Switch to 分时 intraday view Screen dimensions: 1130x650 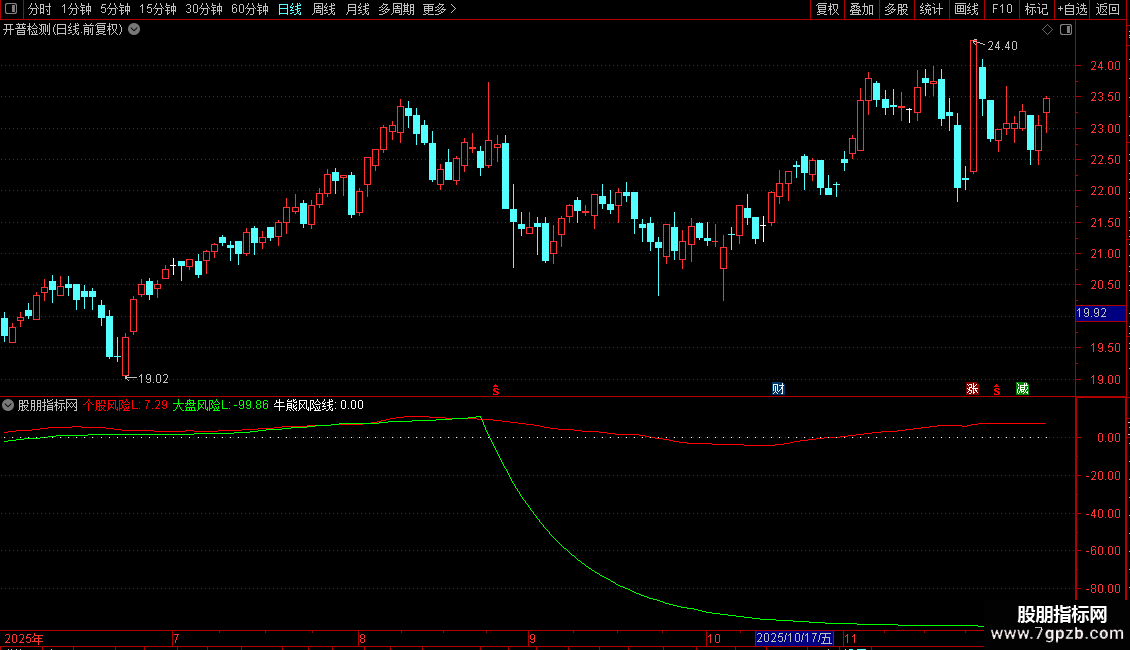tap(40, 9)
